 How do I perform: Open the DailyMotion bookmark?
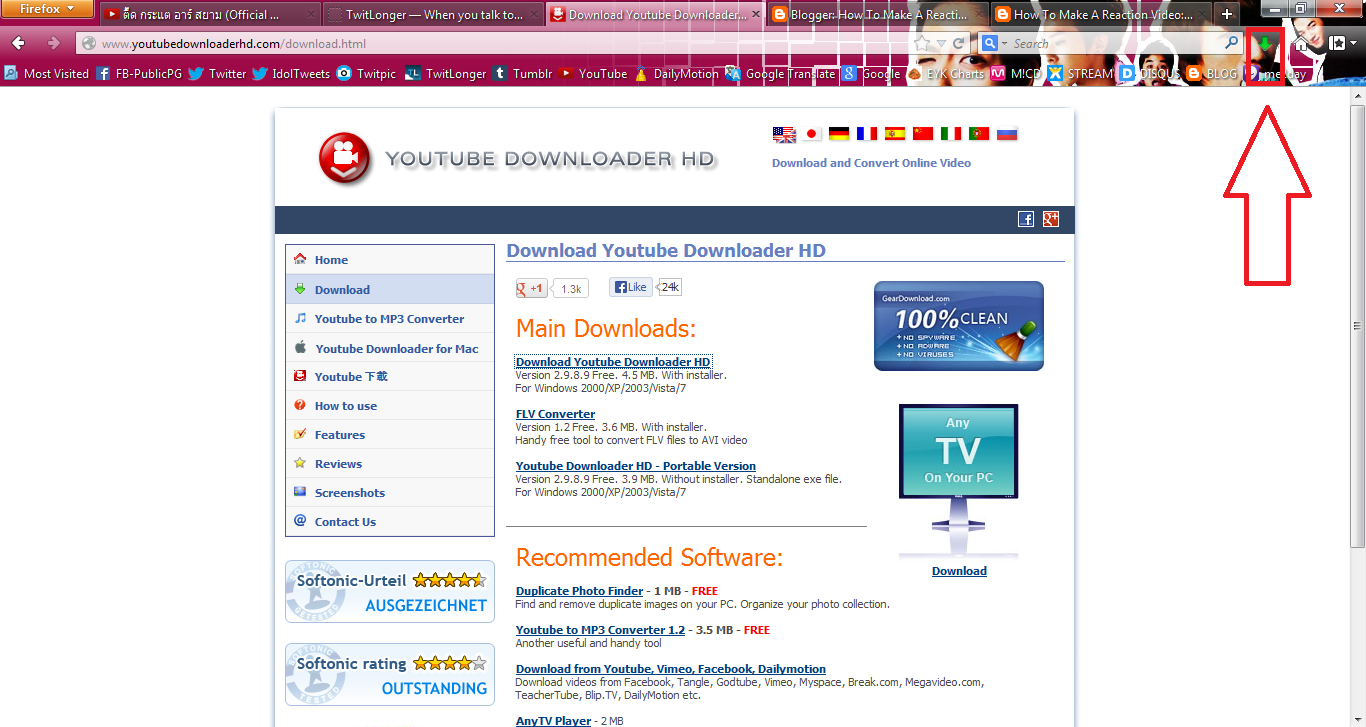tap(677, 73)
